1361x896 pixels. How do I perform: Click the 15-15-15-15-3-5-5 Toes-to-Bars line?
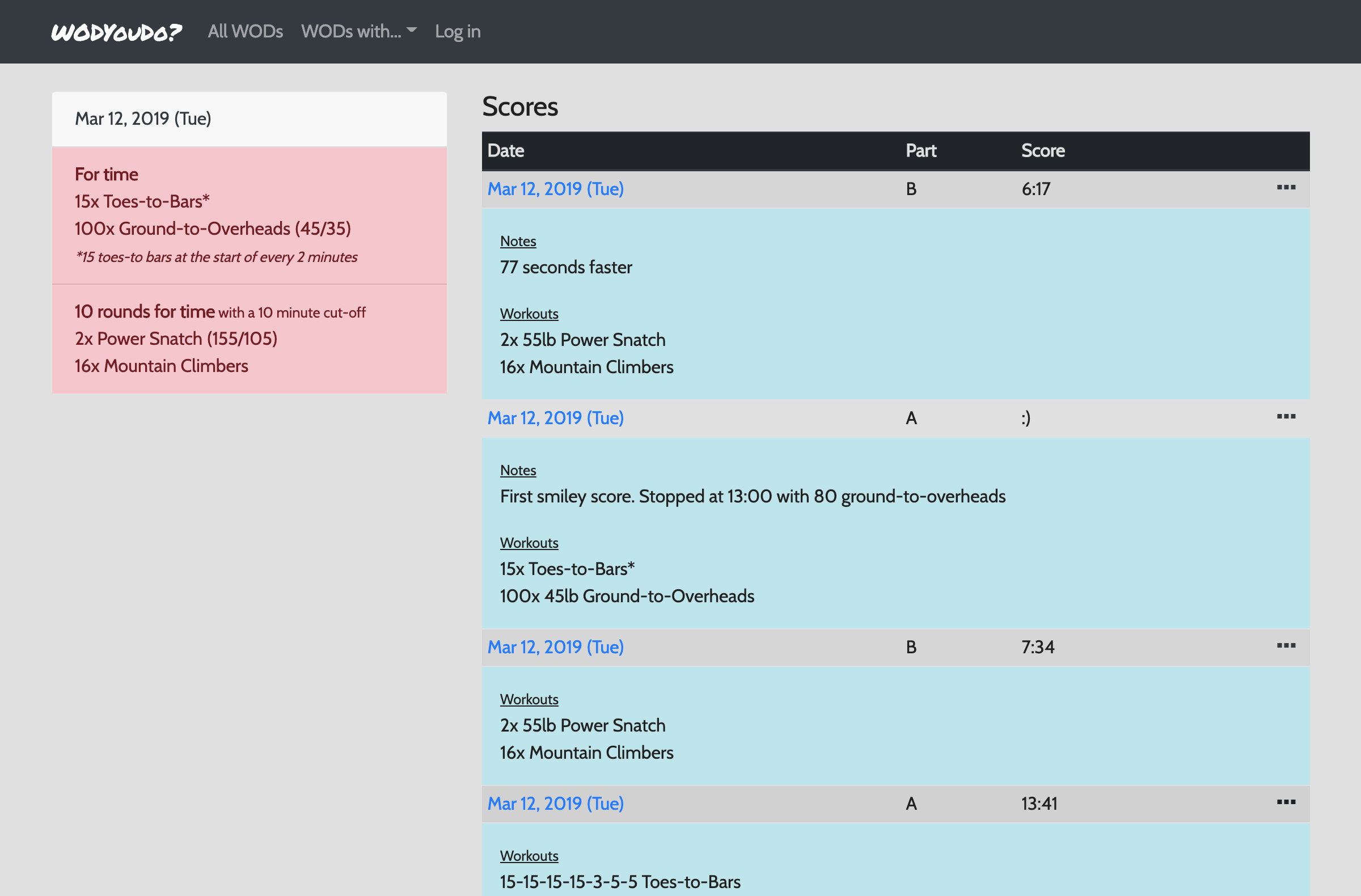pos(620,882)
